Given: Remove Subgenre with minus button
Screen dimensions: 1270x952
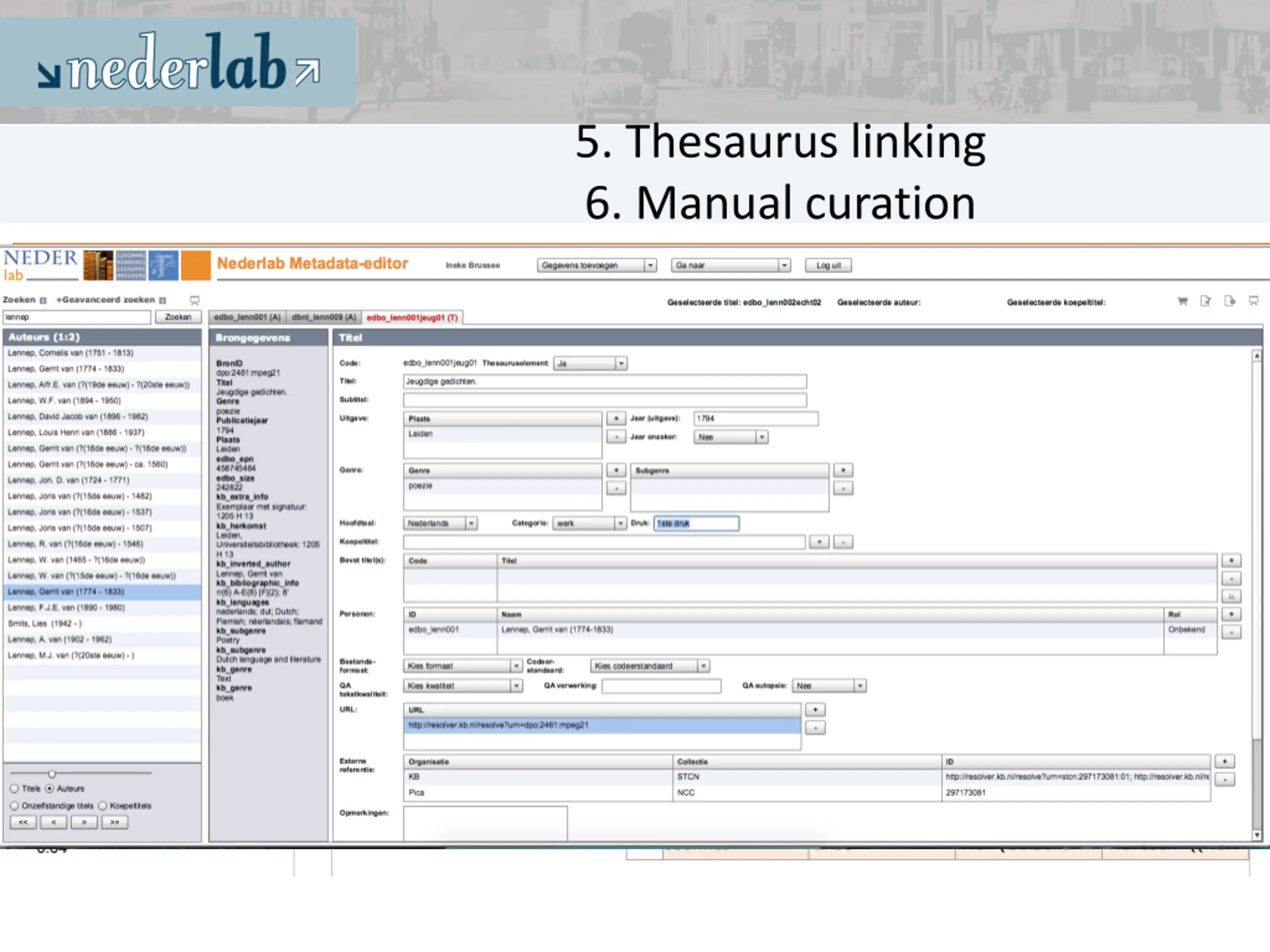Looking at the screenshot, I should pyautogui.click(x=843, y=488).
